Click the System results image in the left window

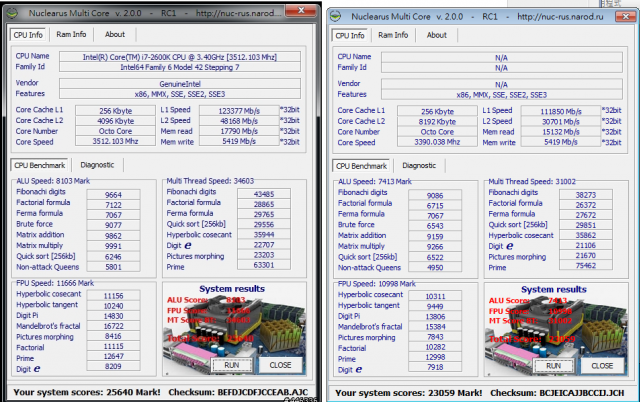coord(234,329)
